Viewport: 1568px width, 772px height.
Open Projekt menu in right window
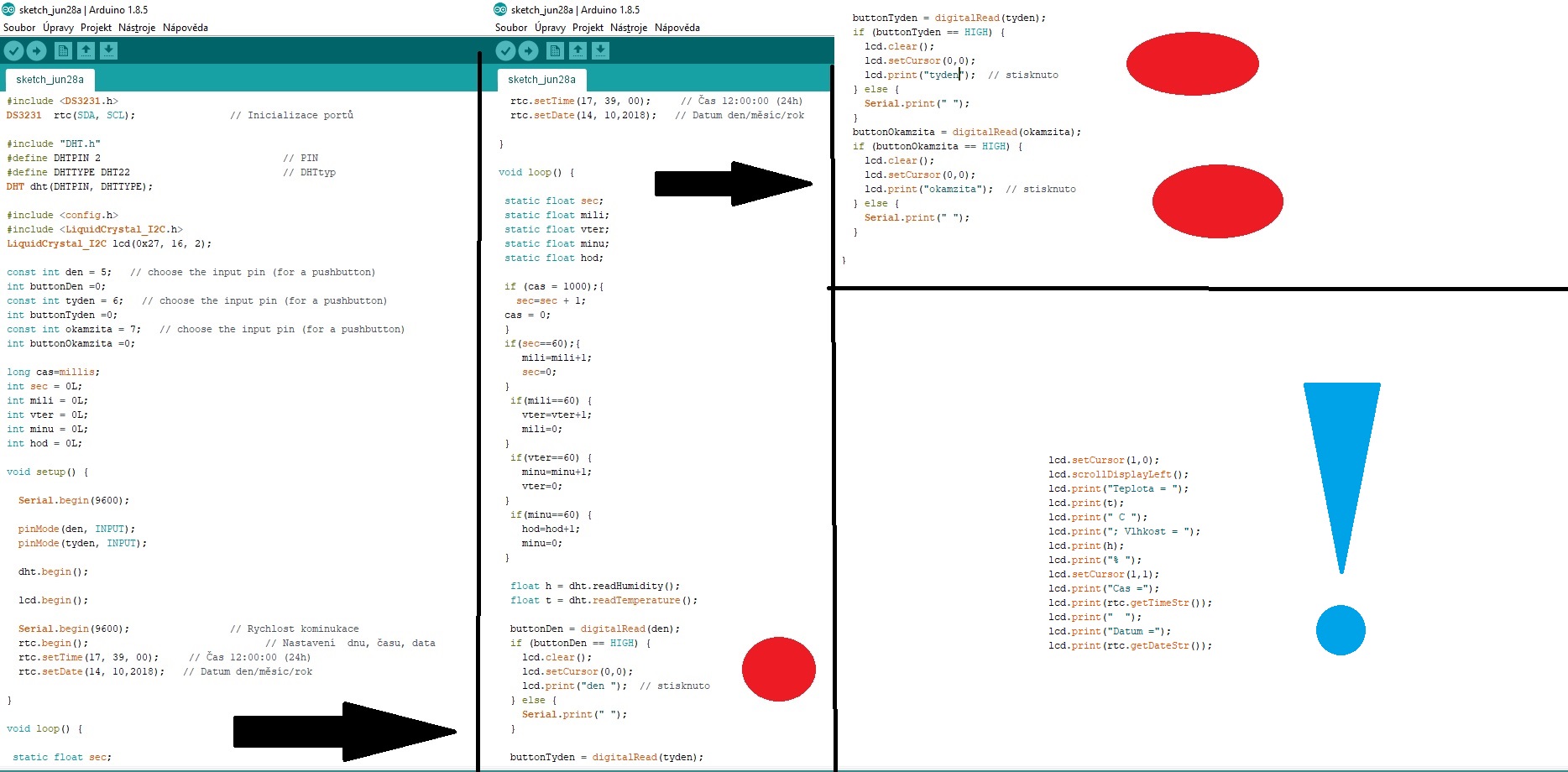588,28
